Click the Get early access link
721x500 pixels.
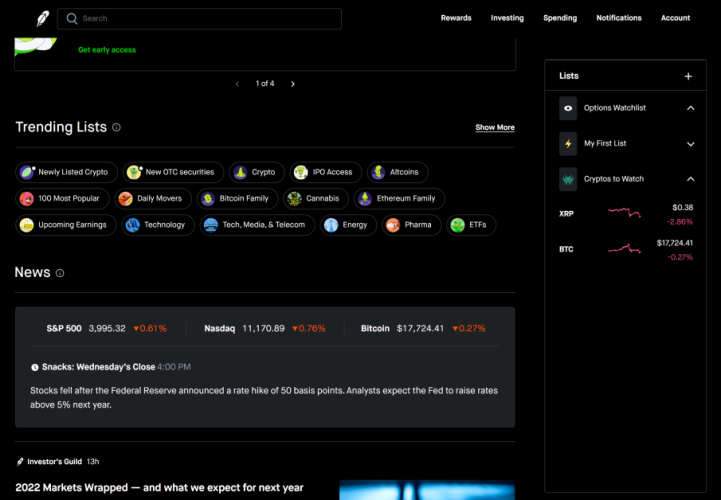(107, 50)
